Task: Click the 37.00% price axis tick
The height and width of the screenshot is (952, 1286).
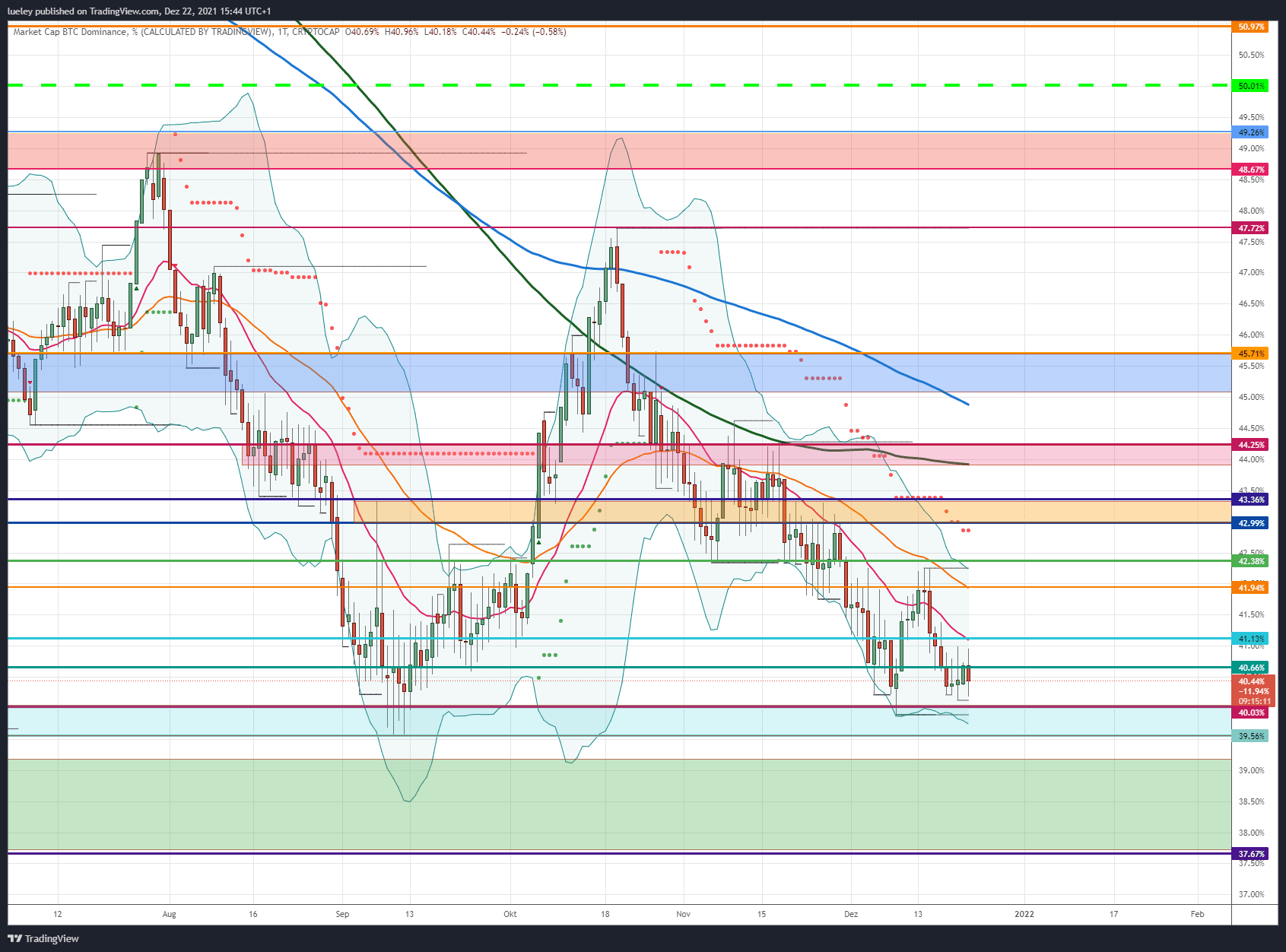Action: [x=1251, y=894]
